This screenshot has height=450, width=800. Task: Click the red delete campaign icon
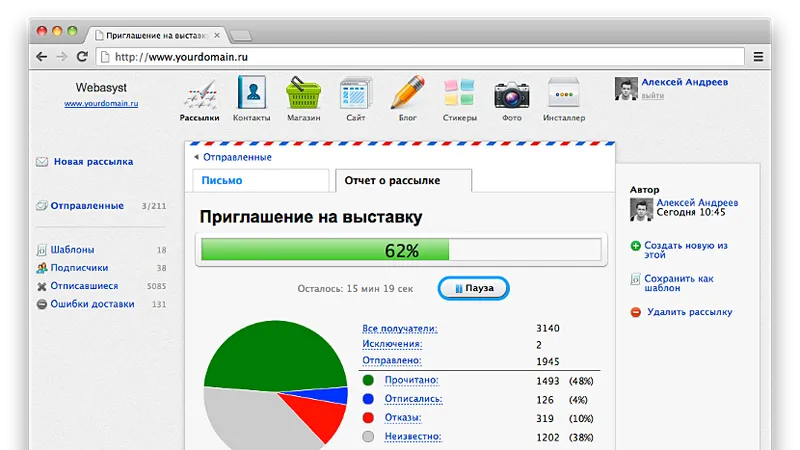[635, 312]
